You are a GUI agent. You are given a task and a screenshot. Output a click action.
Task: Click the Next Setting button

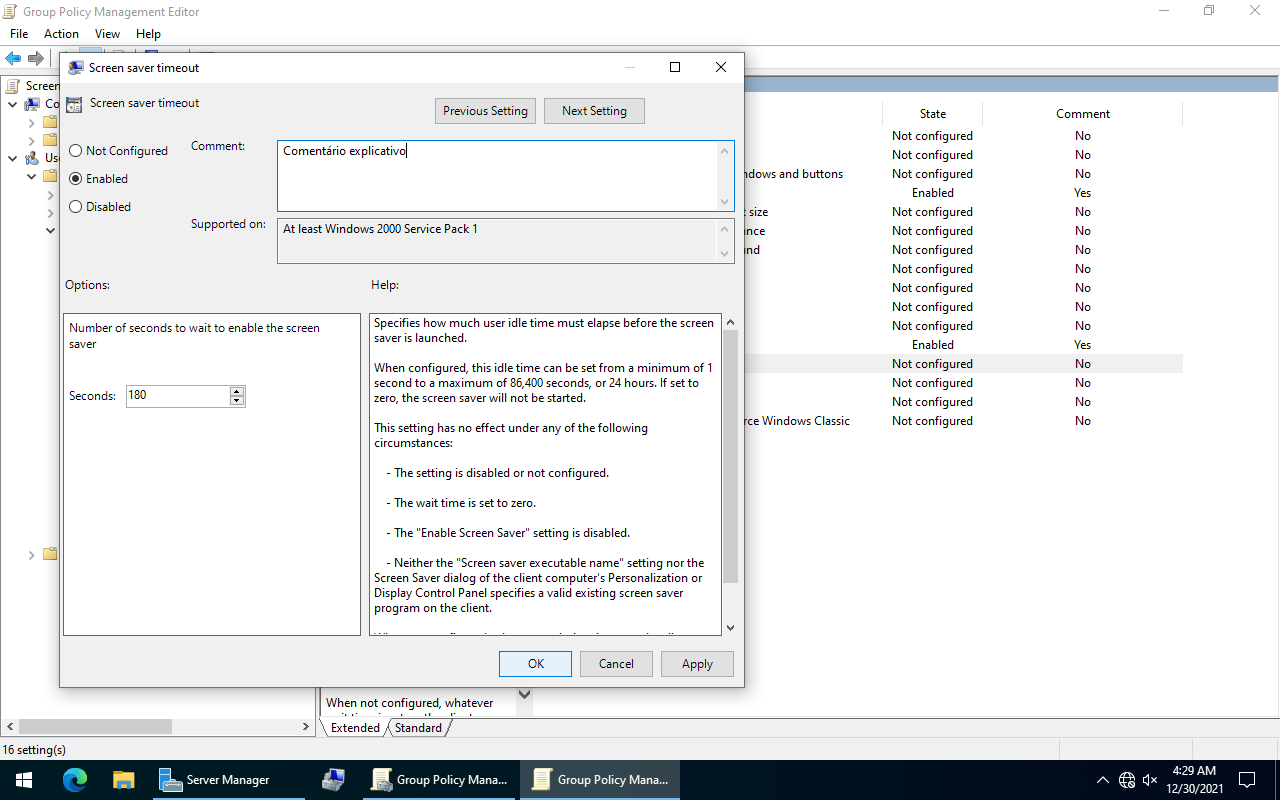click(594, 111)
